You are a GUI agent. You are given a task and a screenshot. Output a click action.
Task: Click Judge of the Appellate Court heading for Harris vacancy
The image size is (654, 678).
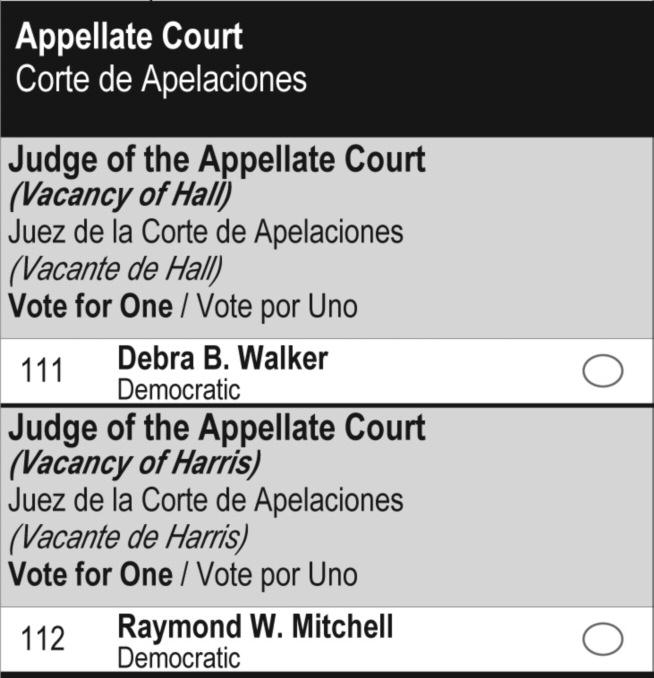217,428
